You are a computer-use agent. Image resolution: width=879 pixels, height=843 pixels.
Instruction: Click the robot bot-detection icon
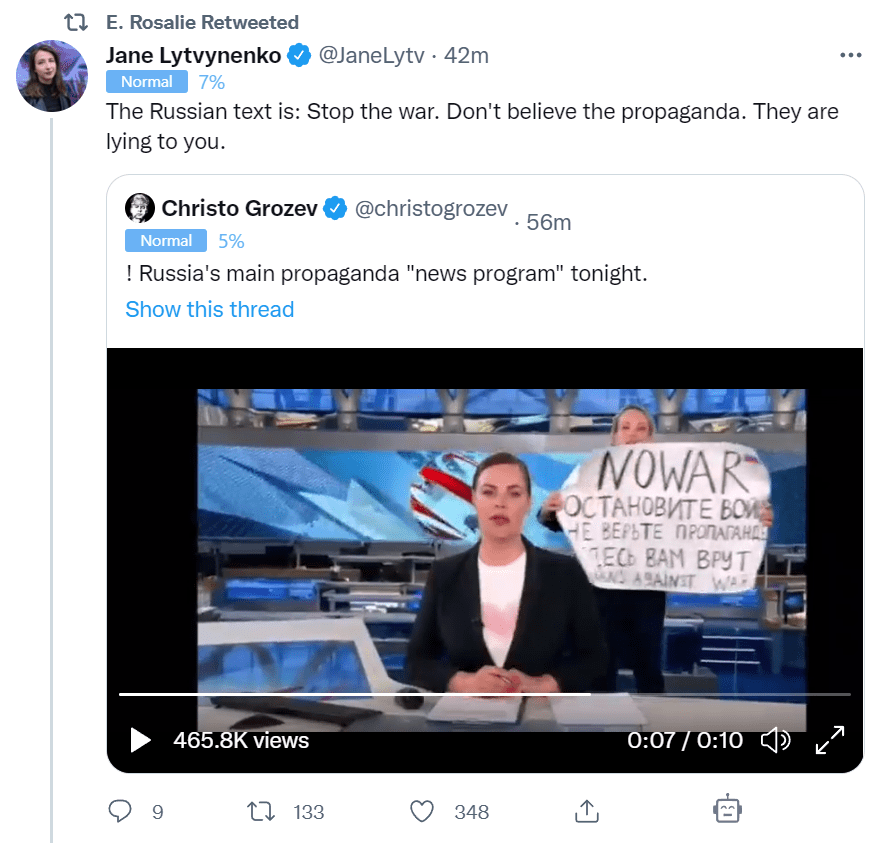coord(727,809)
